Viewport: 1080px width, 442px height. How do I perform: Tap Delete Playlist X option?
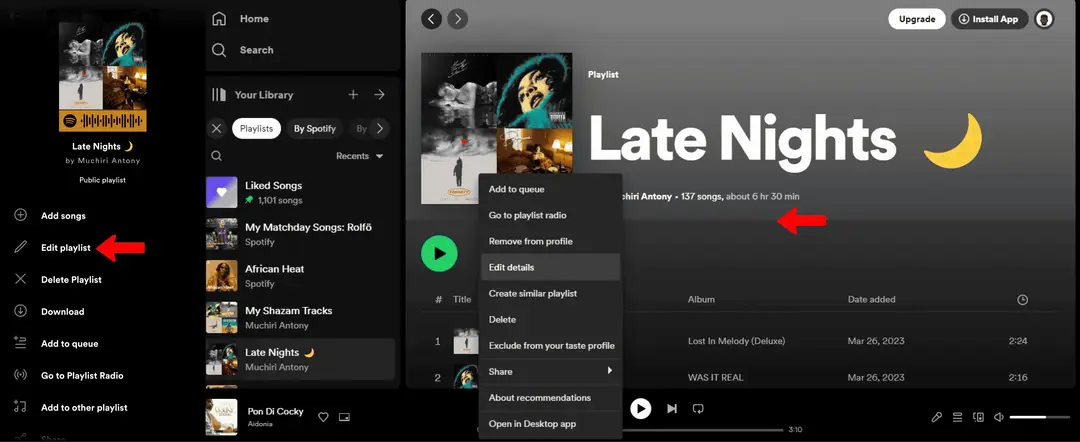(58, 280)
